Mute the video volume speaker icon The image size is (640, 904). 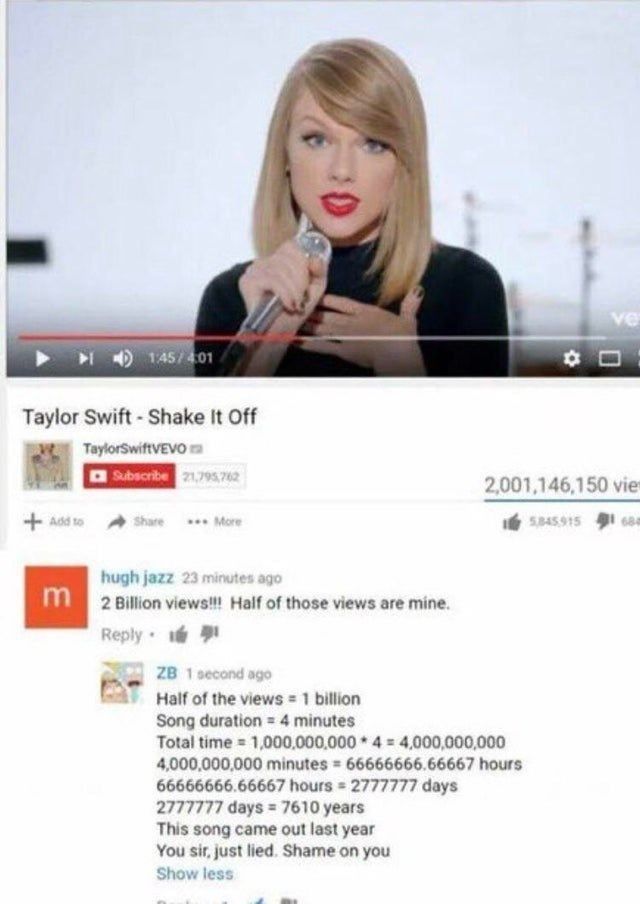(122, 359)
